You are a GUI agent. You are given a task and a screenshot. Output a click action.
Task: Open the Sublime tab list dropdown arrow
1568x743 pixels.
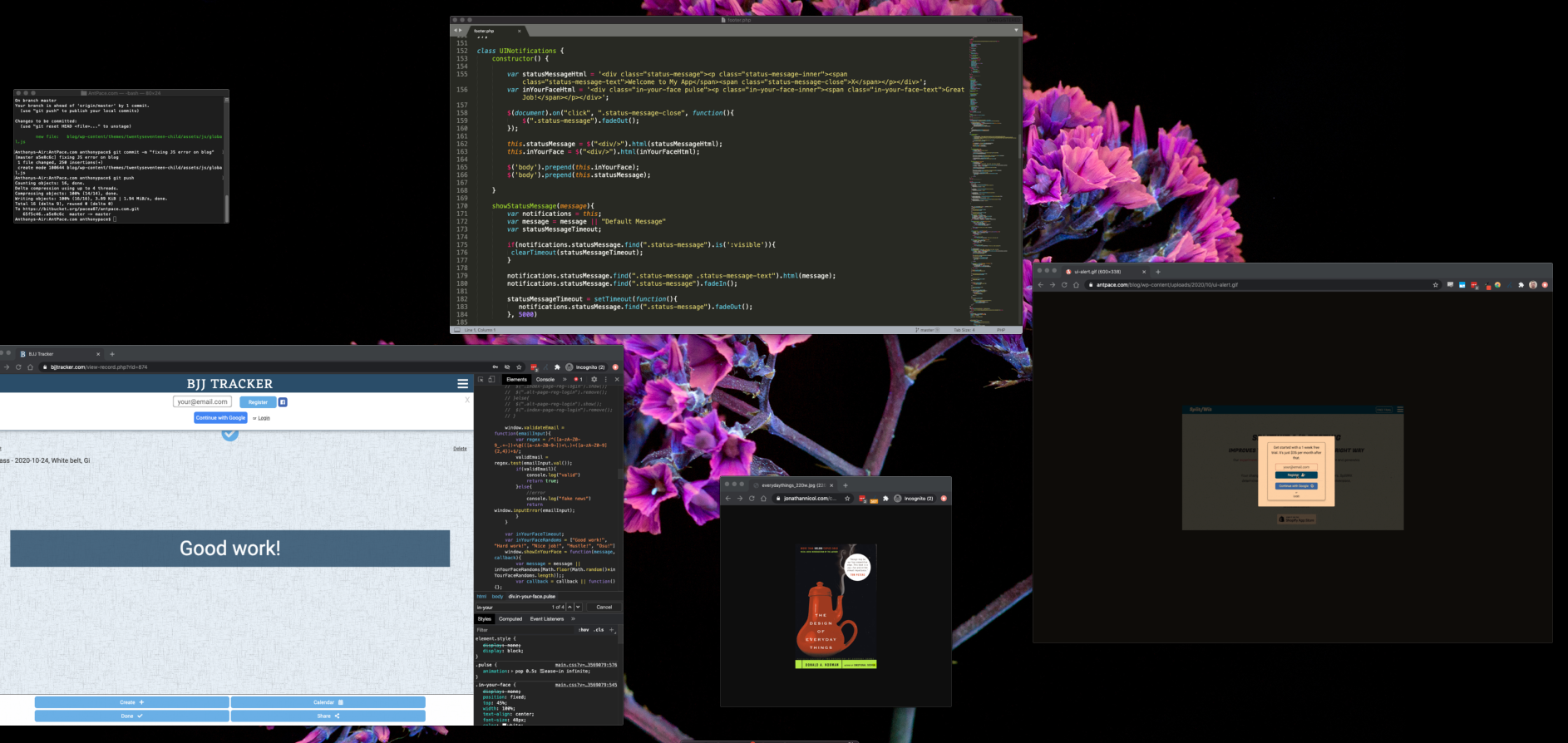pos(1015,30)
